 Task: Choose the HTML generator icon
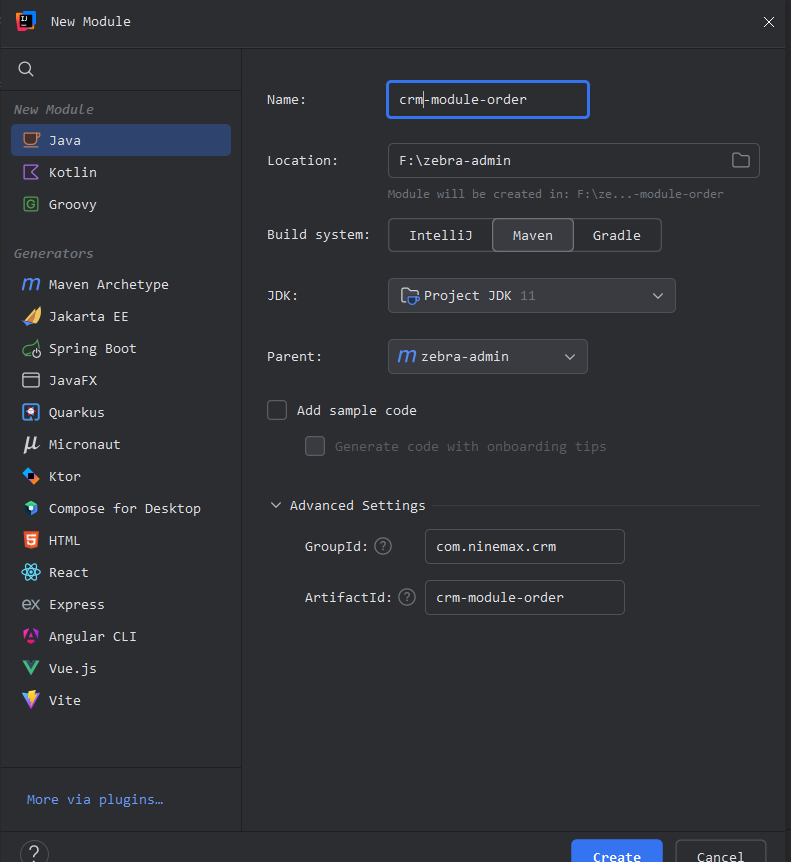click(31, 540)
